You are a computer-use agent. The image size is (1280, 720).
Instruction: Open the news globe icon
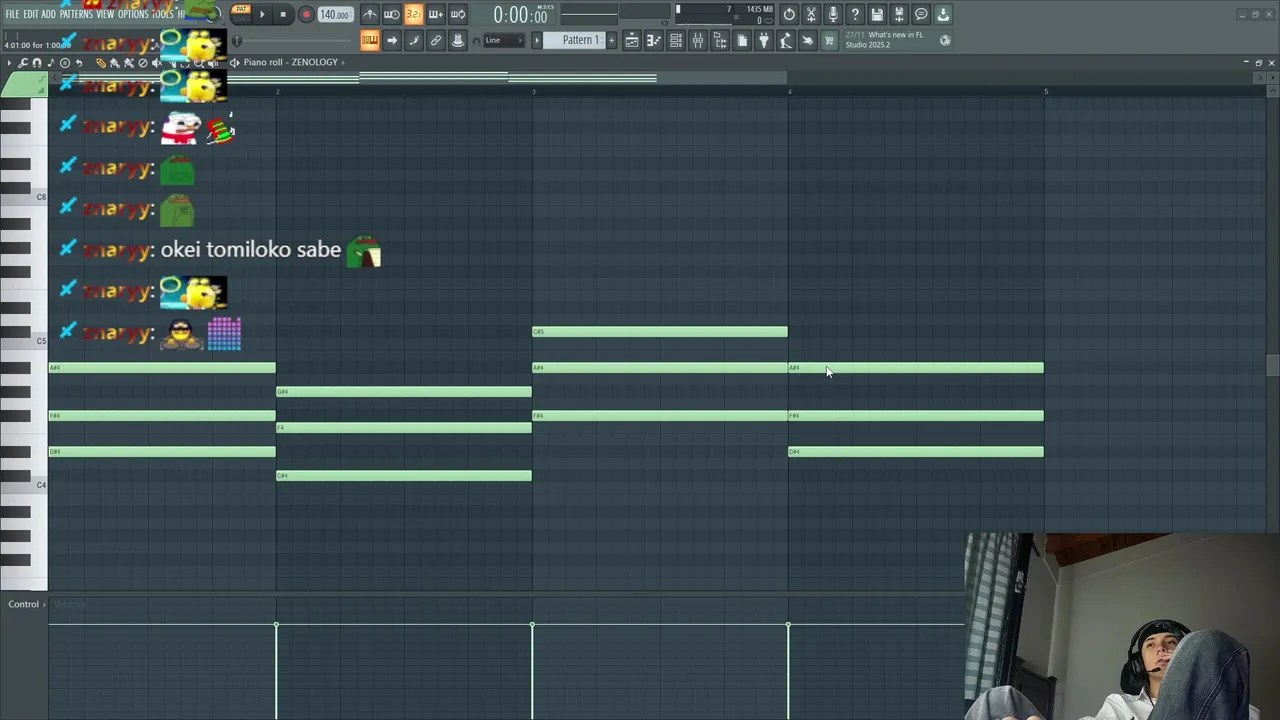(945, 40)
